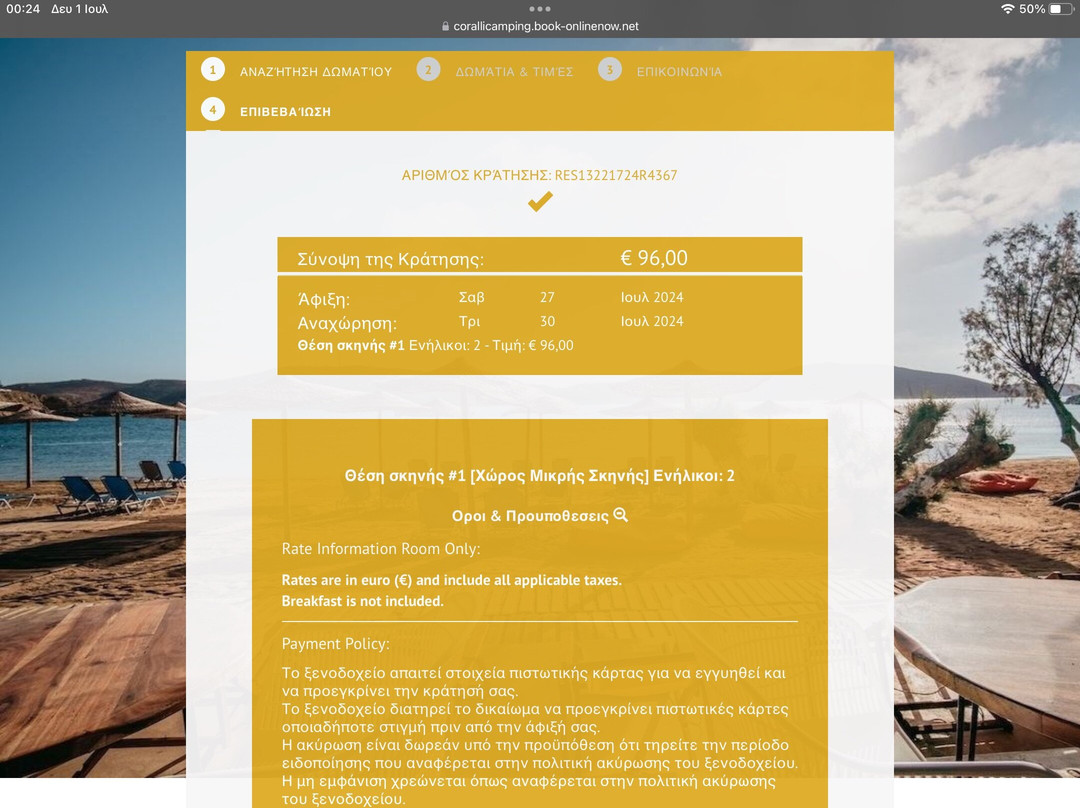Click the Θέση σκηνής #1 Ενήλικοι: 2 summary line
1080x808 pixels.
pyautogui.click(x=435, y=345)
